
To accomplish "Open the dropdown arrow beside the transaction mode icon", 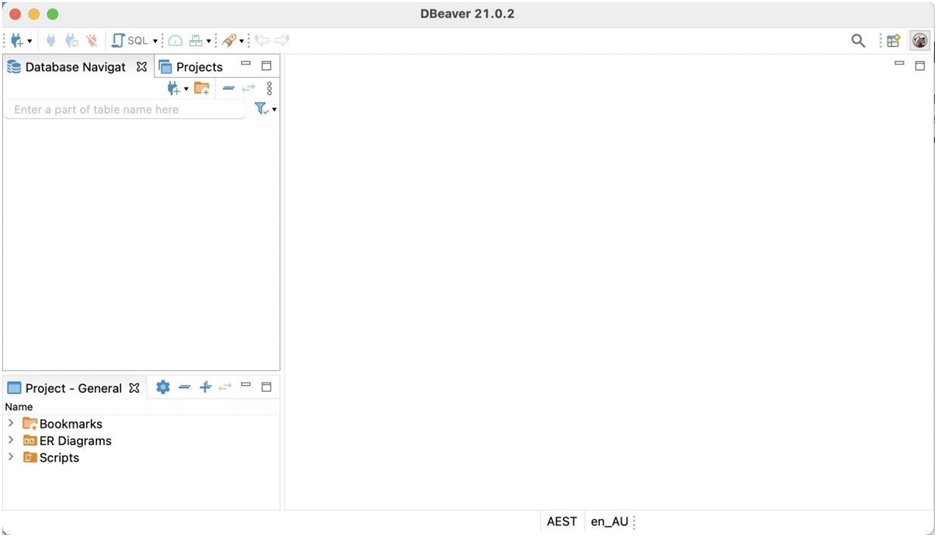I will (209, 41).
